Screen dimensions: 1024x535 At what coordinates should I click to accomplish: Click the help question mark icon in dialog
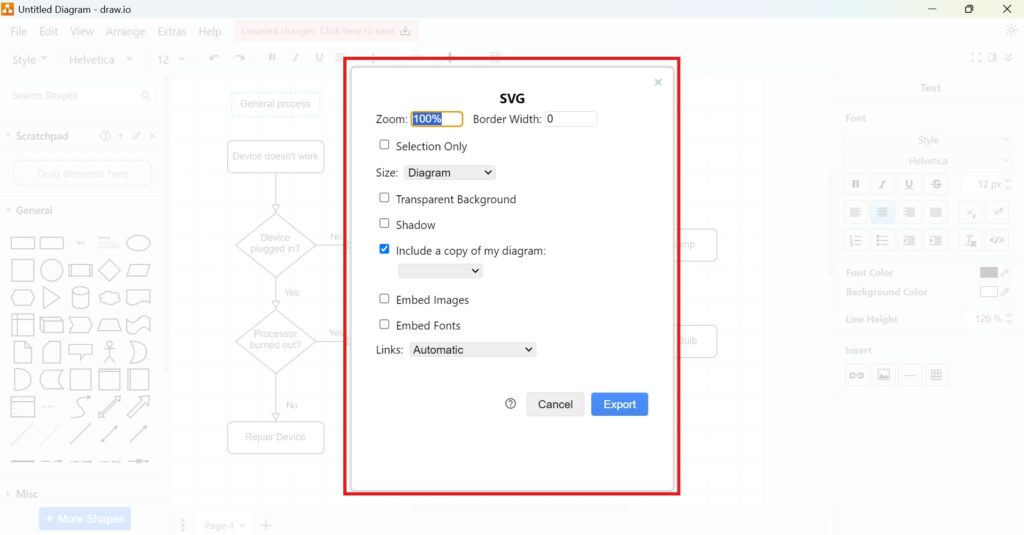tap(511, 404)
